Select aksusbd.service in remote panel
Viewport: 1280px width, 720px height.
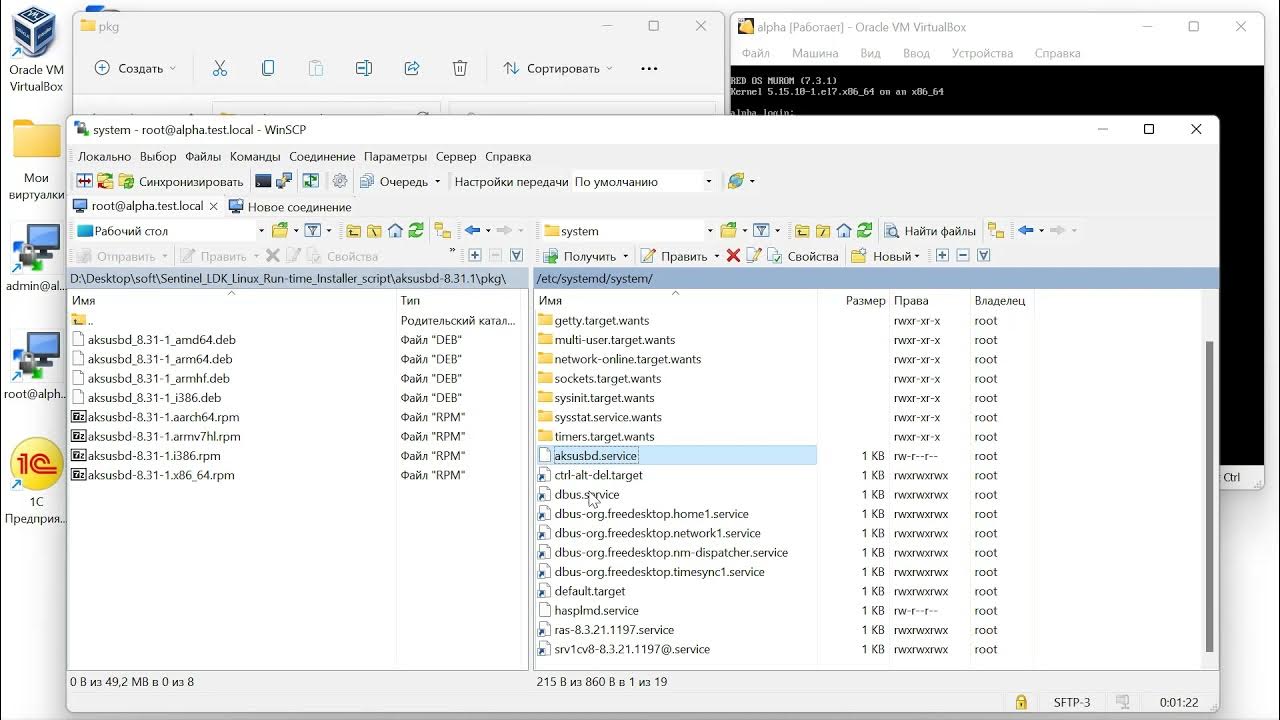click(596, 456)
